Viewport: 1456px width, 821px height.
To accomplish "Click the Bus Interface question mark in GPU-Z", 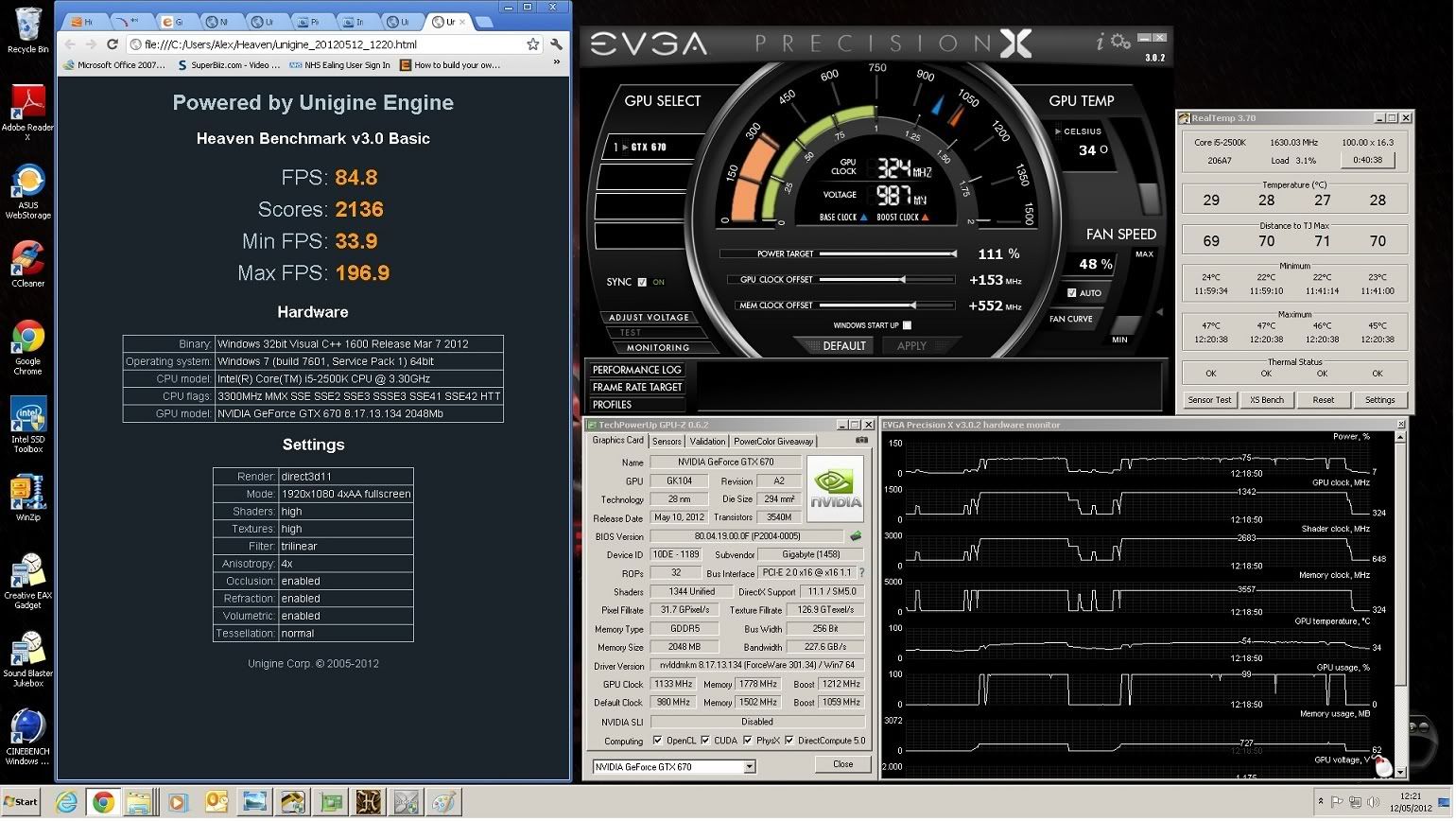I will 861,573.
